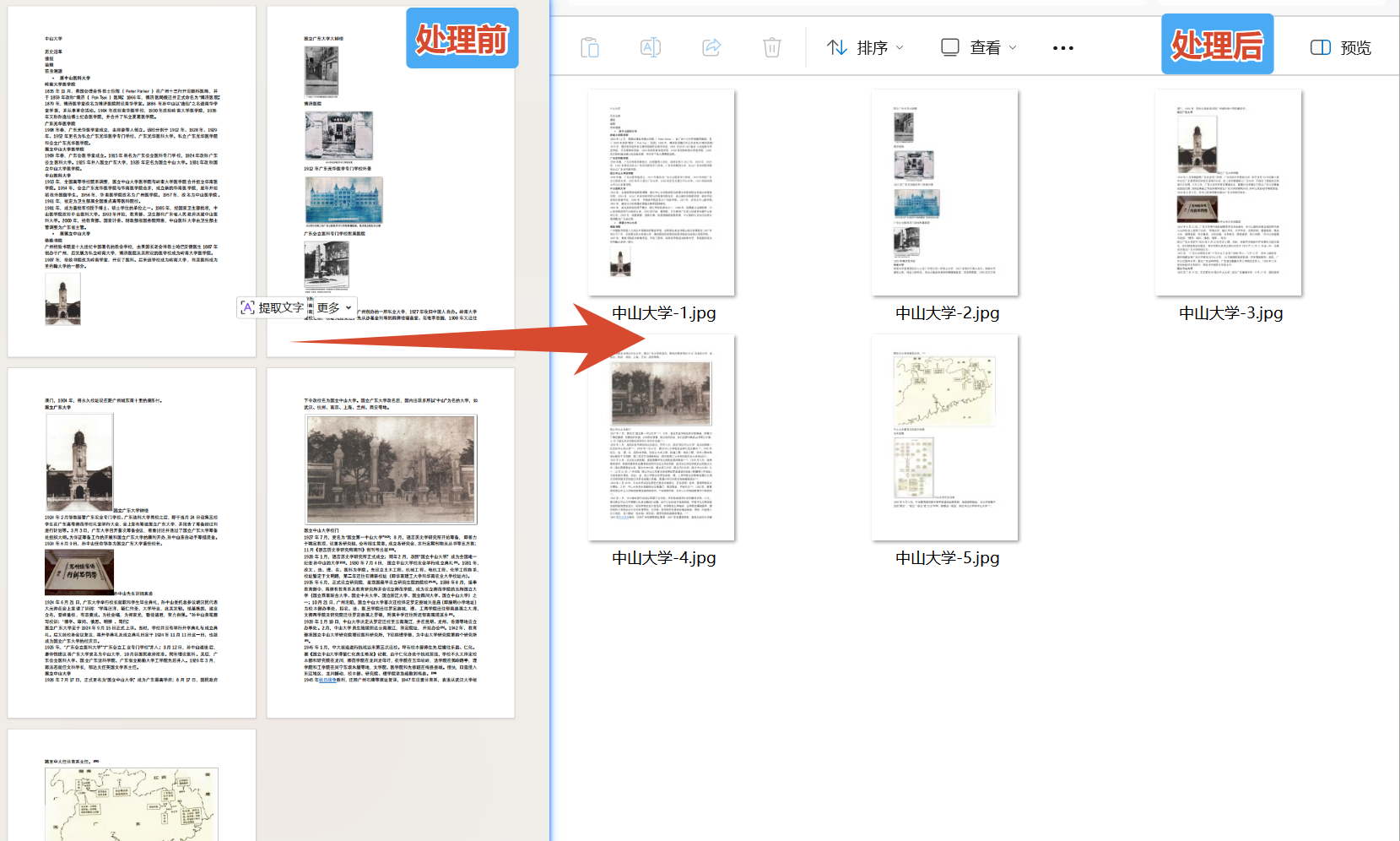Click file name 中山大学-5.jpg
The image size is (1400, 841).
(x=948, y=558)
